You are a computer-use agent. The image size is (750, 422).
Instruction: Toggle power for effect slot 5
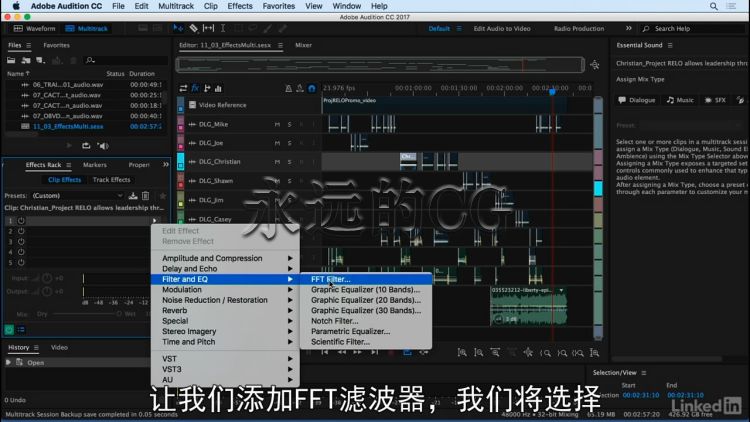(21, 263)
